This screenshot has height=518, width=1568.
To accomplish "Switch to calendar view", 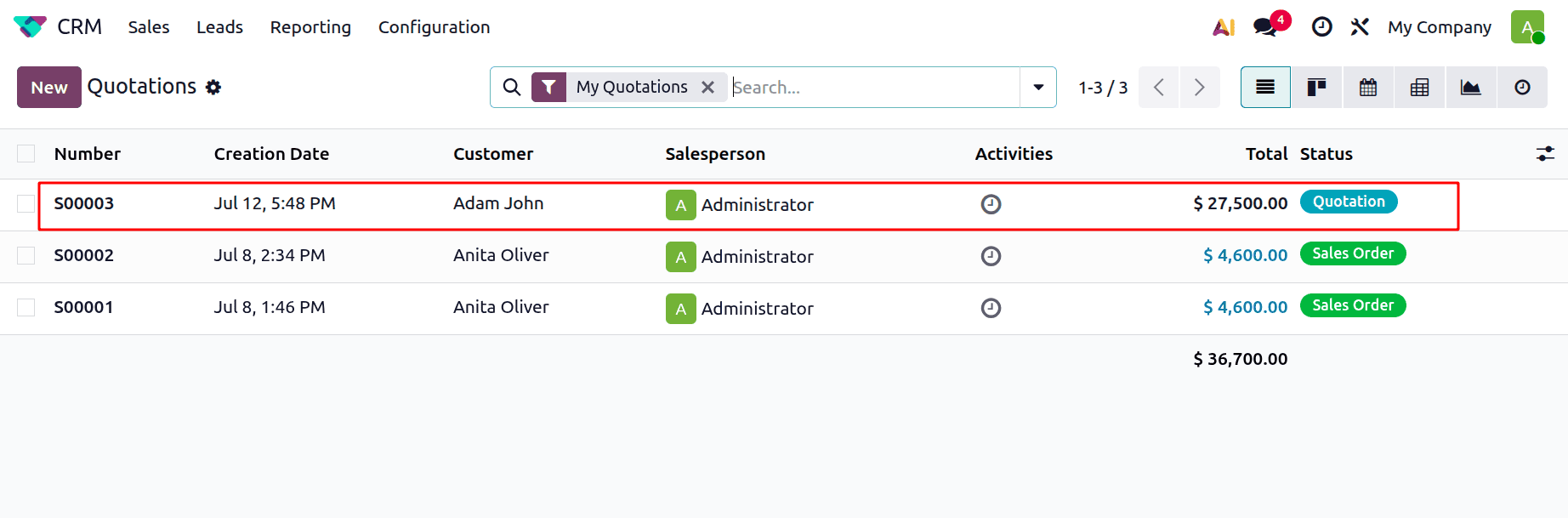I will 1368,87.
